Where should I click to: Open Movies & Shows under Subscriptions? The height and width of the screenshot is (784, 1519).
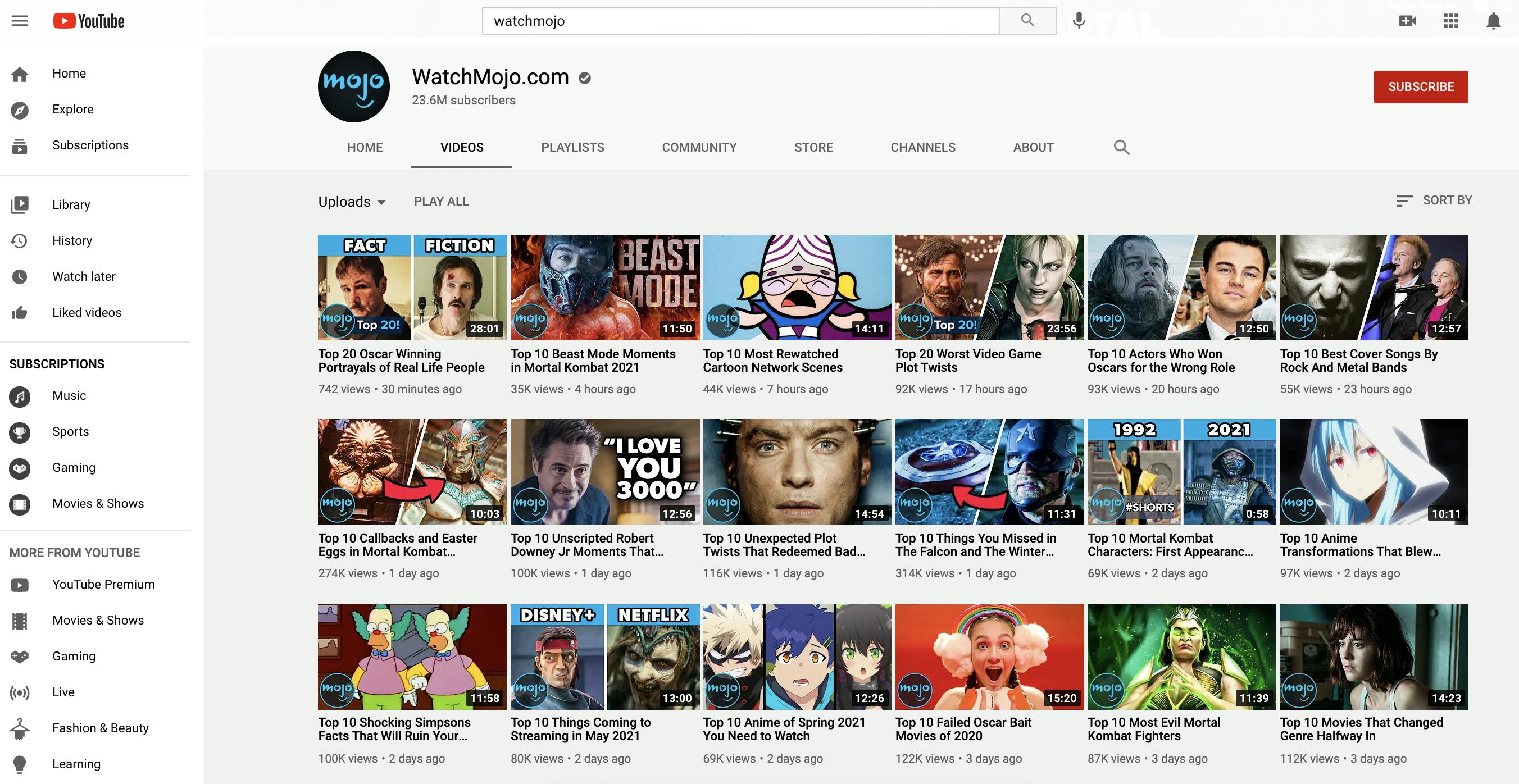pos(98,504)
